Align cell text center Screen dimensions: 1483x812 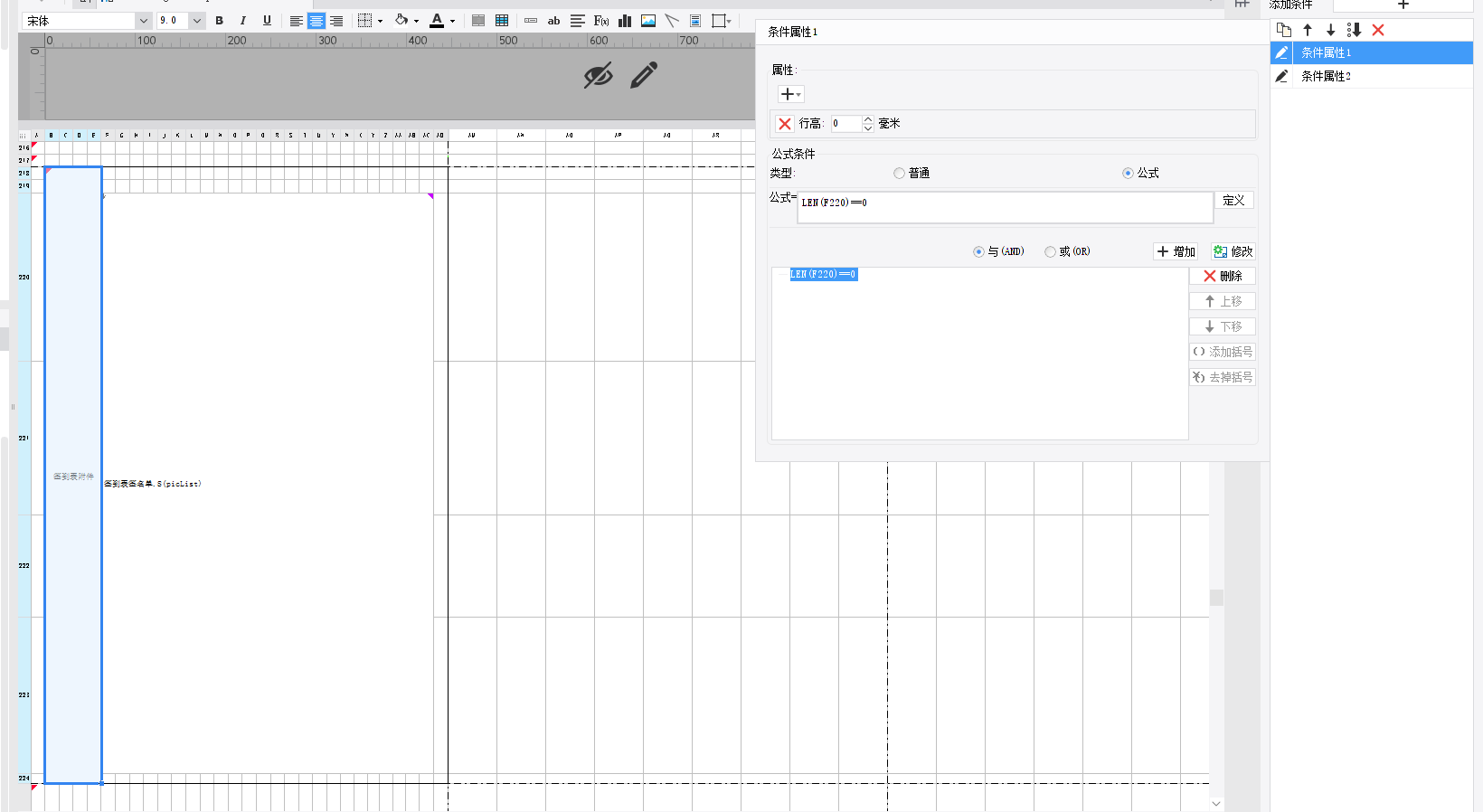coord(316,21)
